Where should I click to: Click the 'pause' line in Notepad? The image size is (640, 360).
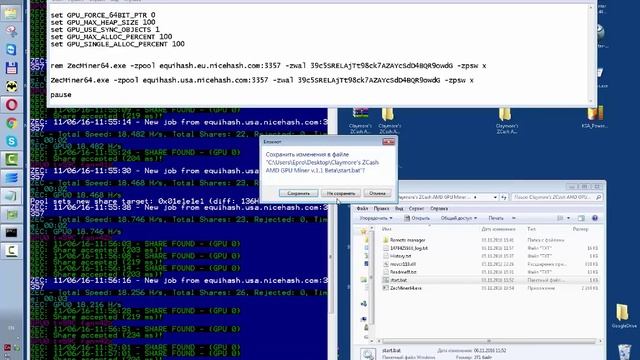tap(61, 95)
